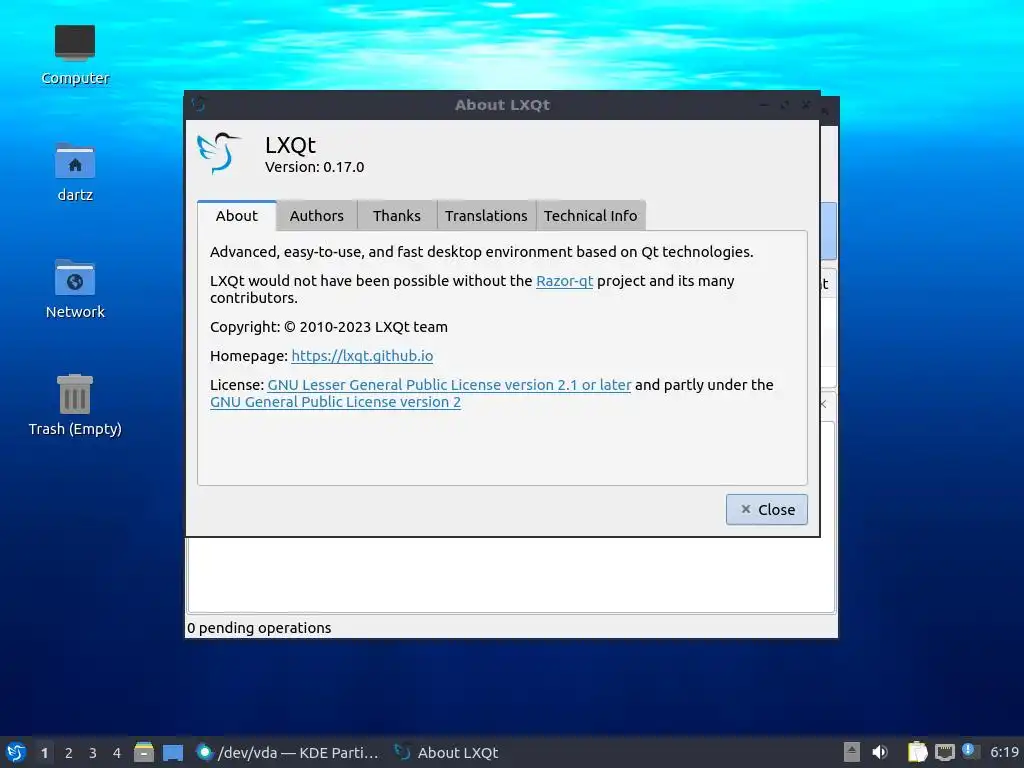Switch to the About tab
This screenshot has width=1024, height=768.
tap(236, 216)
